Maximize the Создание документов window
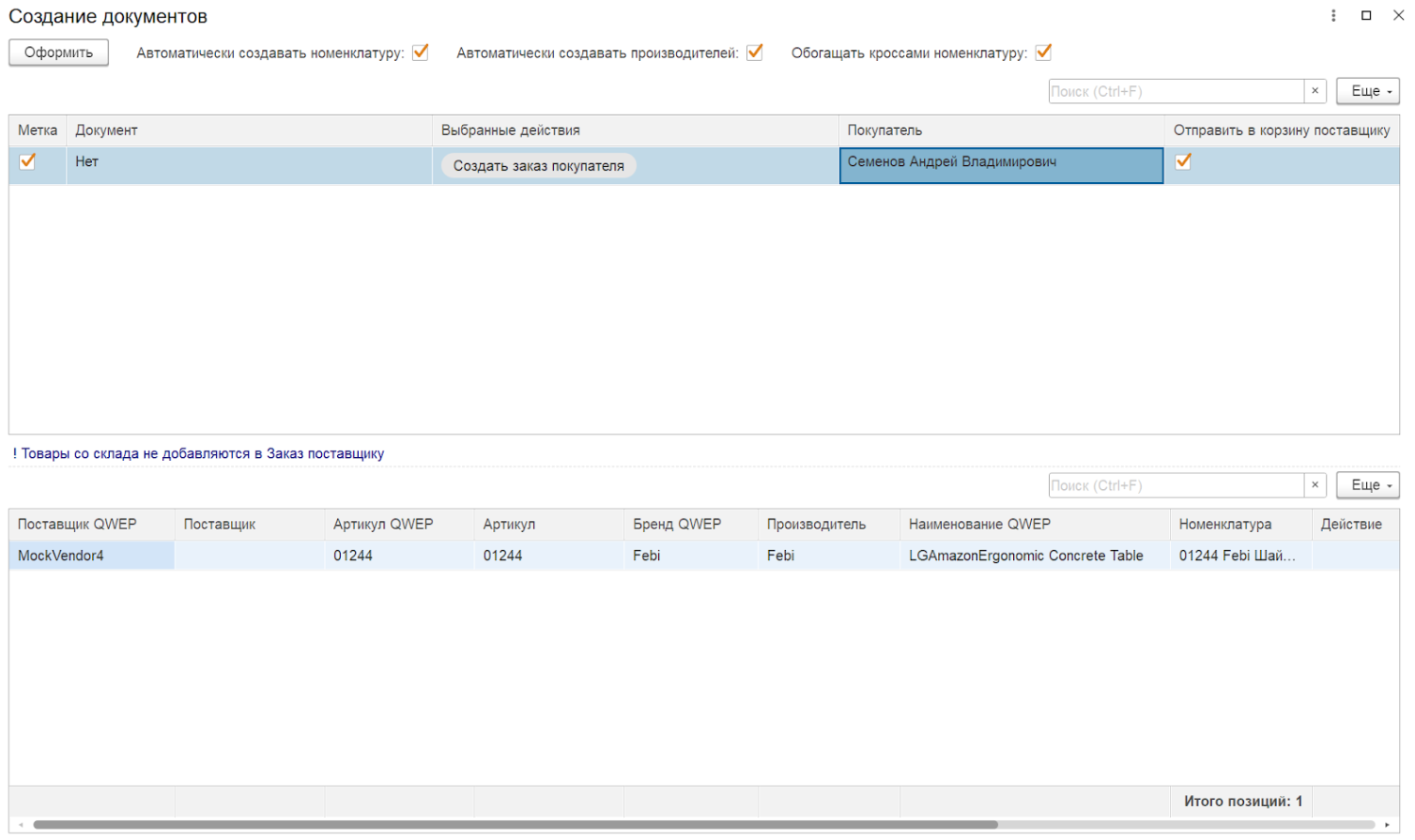This screenshot has width=1415, height=840. pos(1366,16)
